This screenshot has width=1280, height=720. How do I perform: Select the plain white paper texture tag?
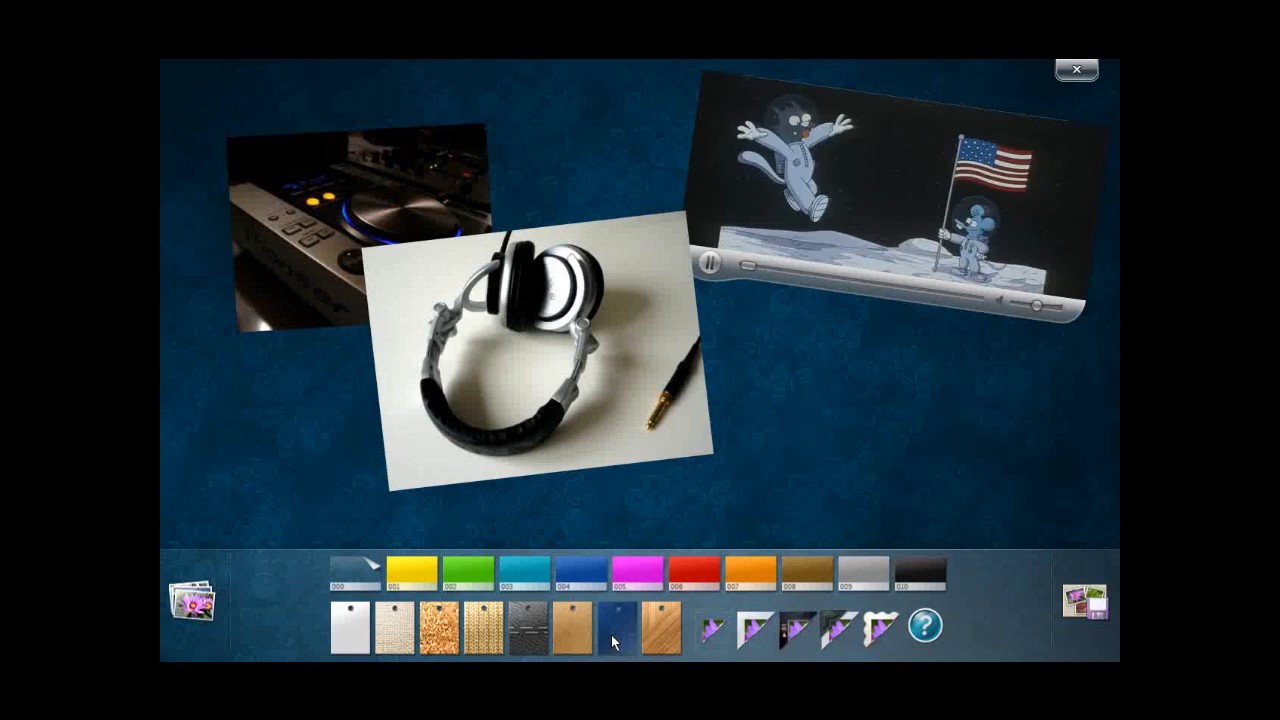[350, 628]
